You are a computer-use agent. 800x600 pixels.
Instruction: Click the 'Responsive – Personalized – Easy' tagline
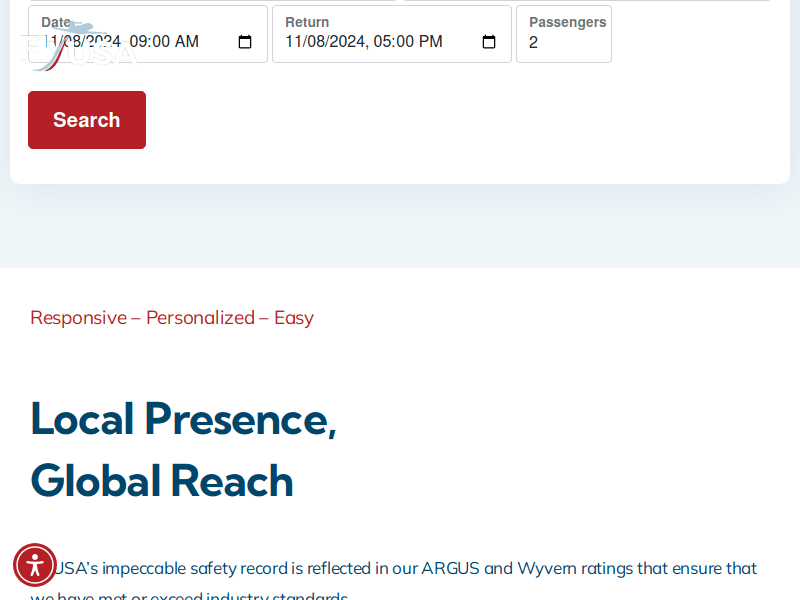172,318
